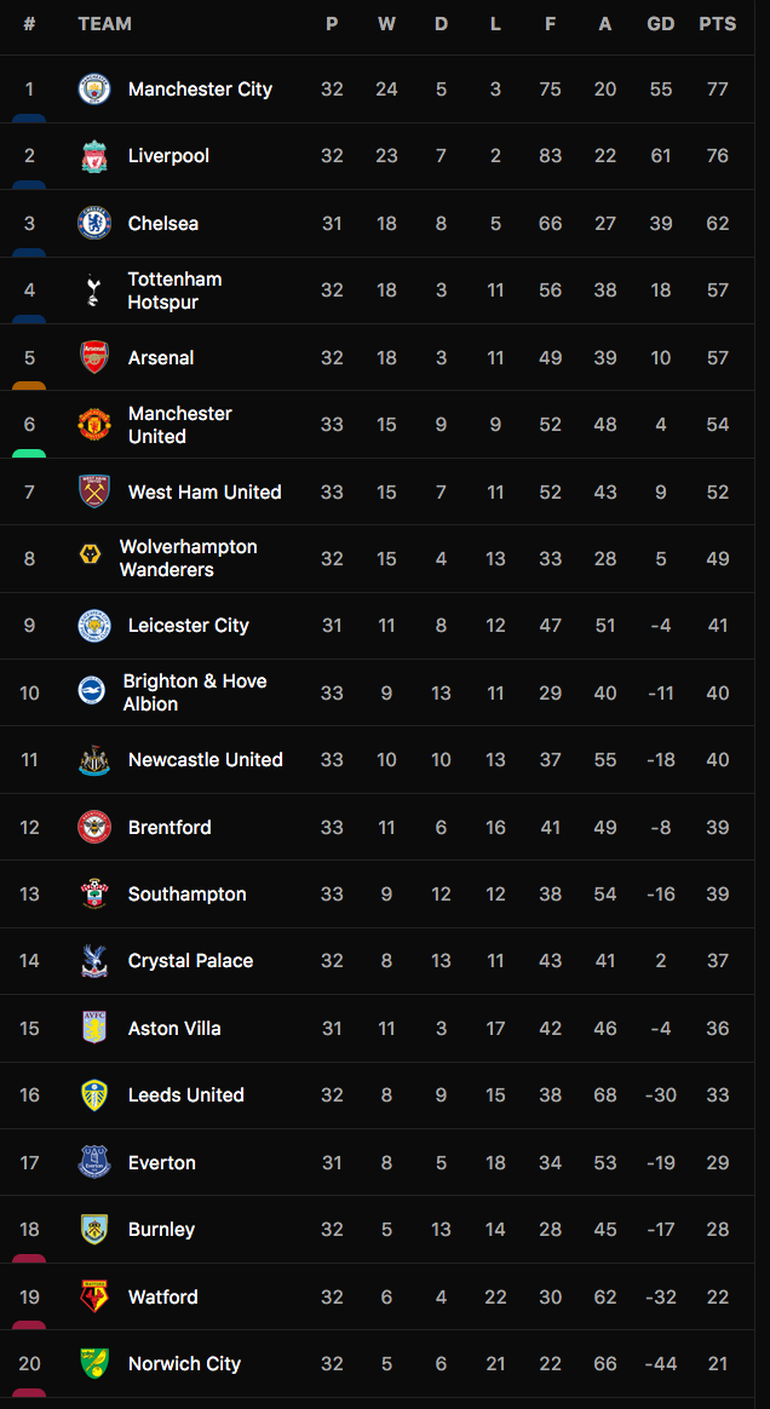
Task: Click the TEAM column header
Action: point(105,24)
